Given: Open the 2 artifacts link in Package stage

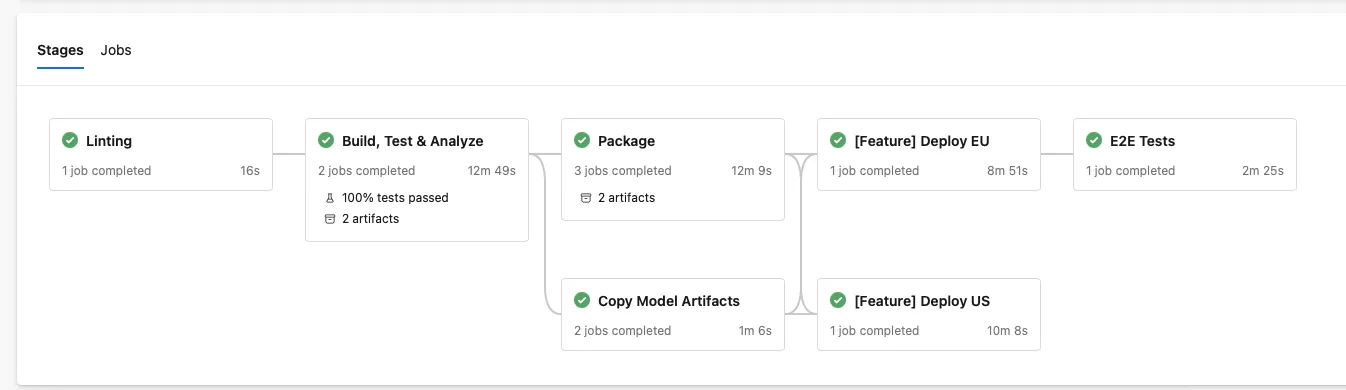Looking at the screenshot, I should pyautogui.click(x=627, y=198).
